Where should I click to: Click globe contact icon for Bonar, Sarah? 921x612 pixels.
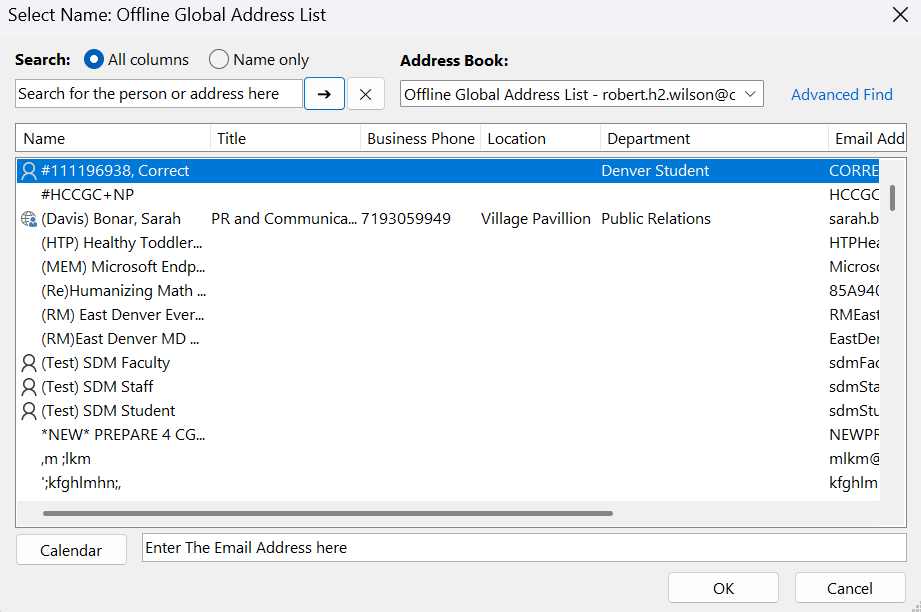28,219
